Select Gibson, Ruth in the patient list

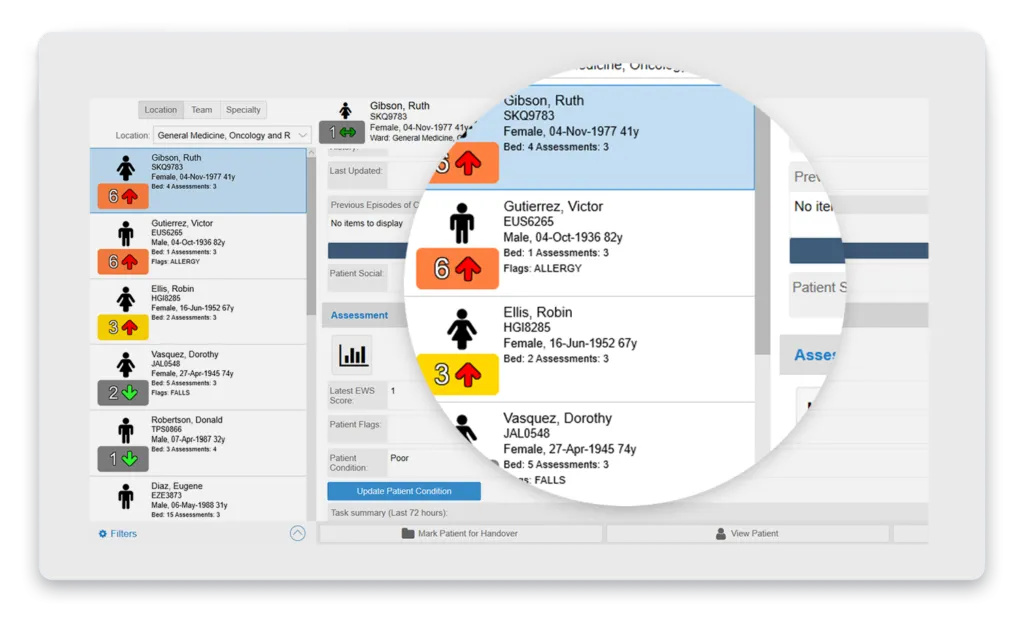click(198, 180)
